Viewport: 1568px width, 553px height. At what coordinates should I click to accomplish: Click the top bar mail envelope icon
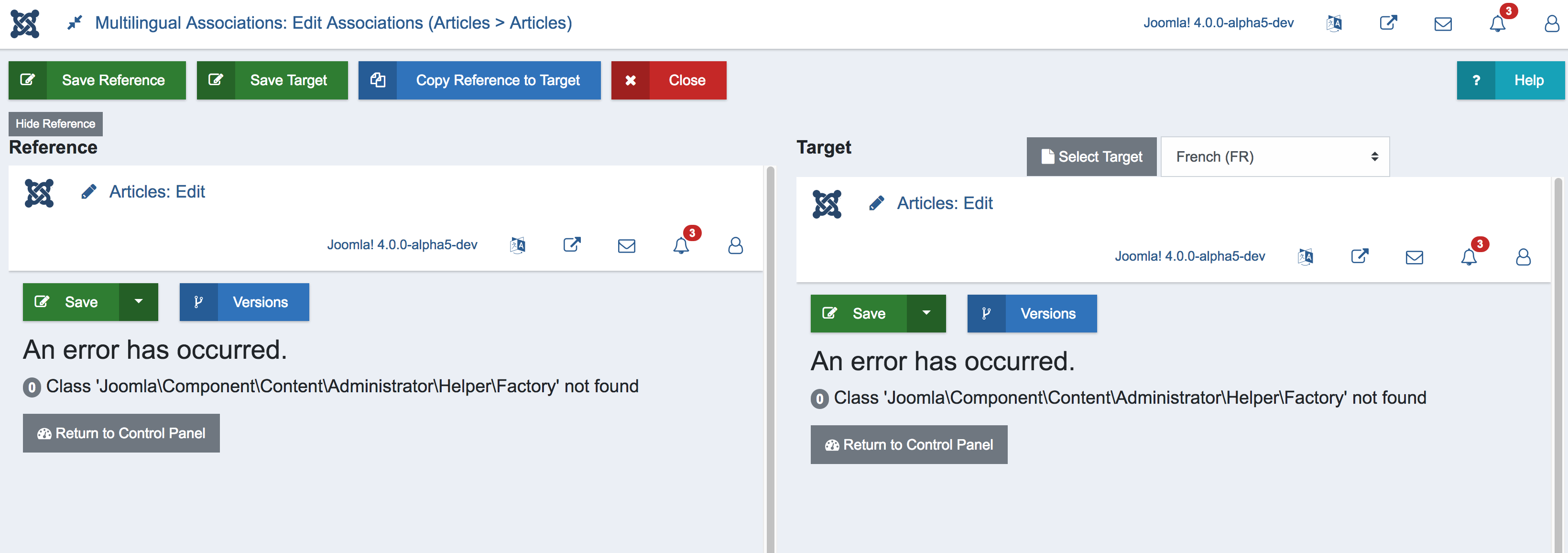point(1443,24)
